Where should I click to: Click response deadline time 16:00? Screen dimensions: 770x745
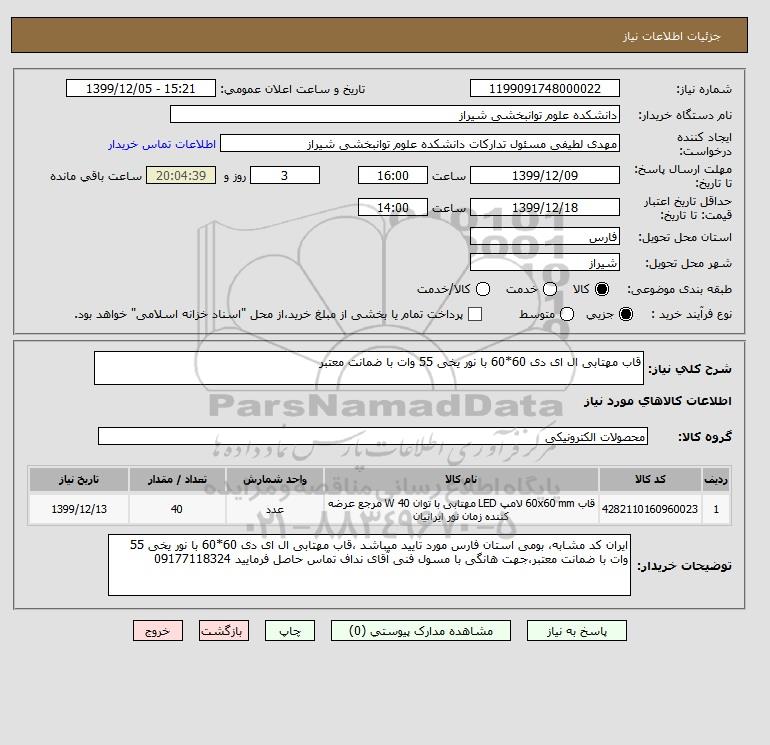click(x=393, y=175)
